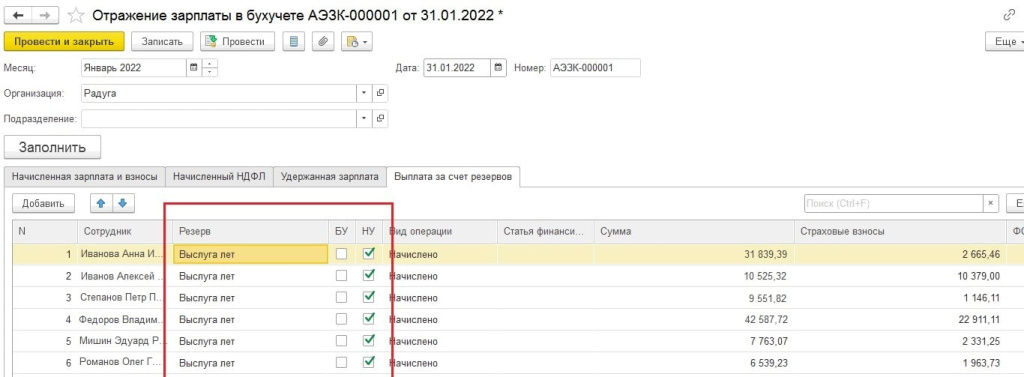Uncheck НУ checkbox for Степанов Петр
This screenshot has width=1024, height=377.
point(368,297)
